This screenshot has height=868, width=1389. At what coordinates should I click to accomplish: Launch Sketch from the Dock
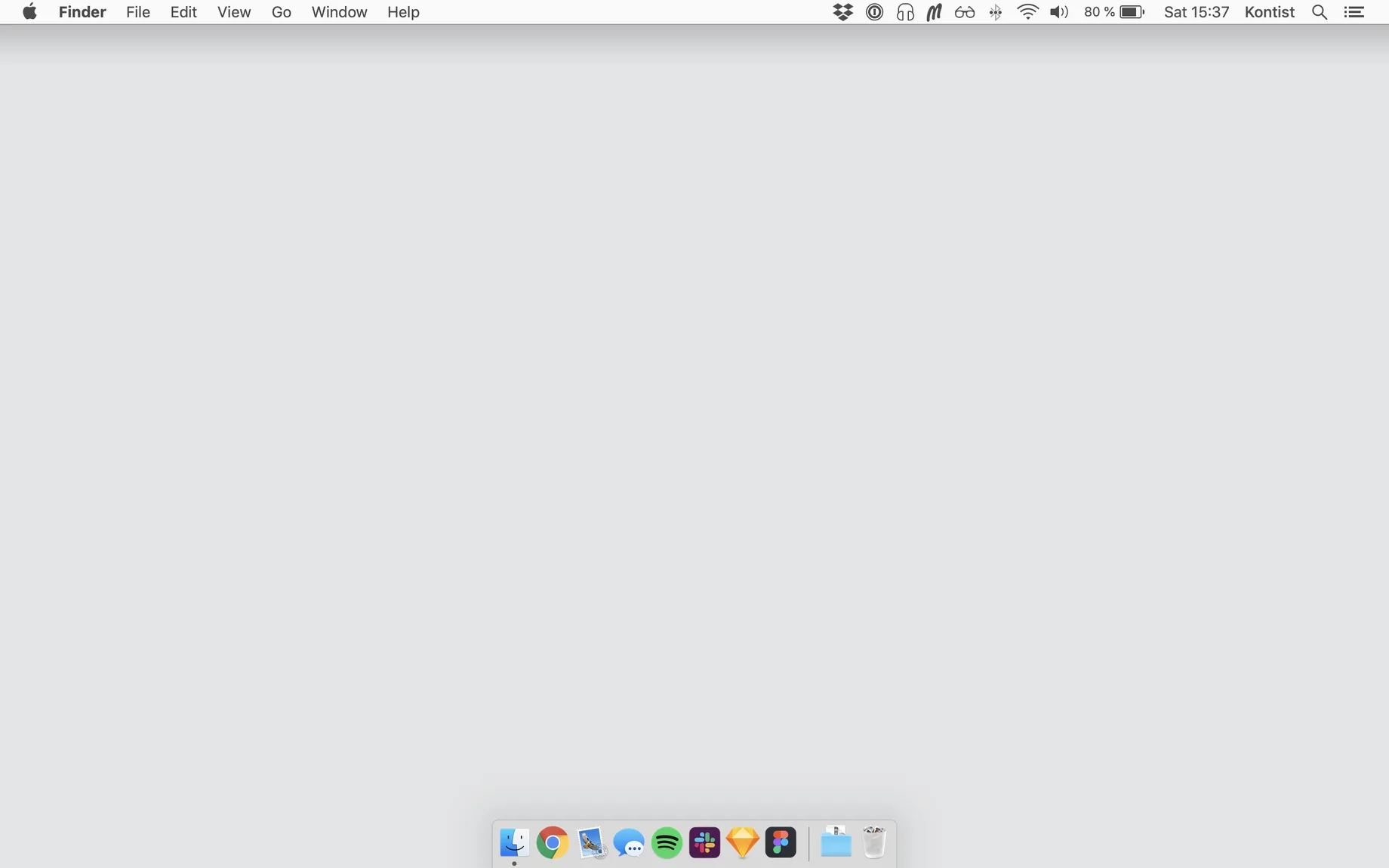tap(743, 842)
